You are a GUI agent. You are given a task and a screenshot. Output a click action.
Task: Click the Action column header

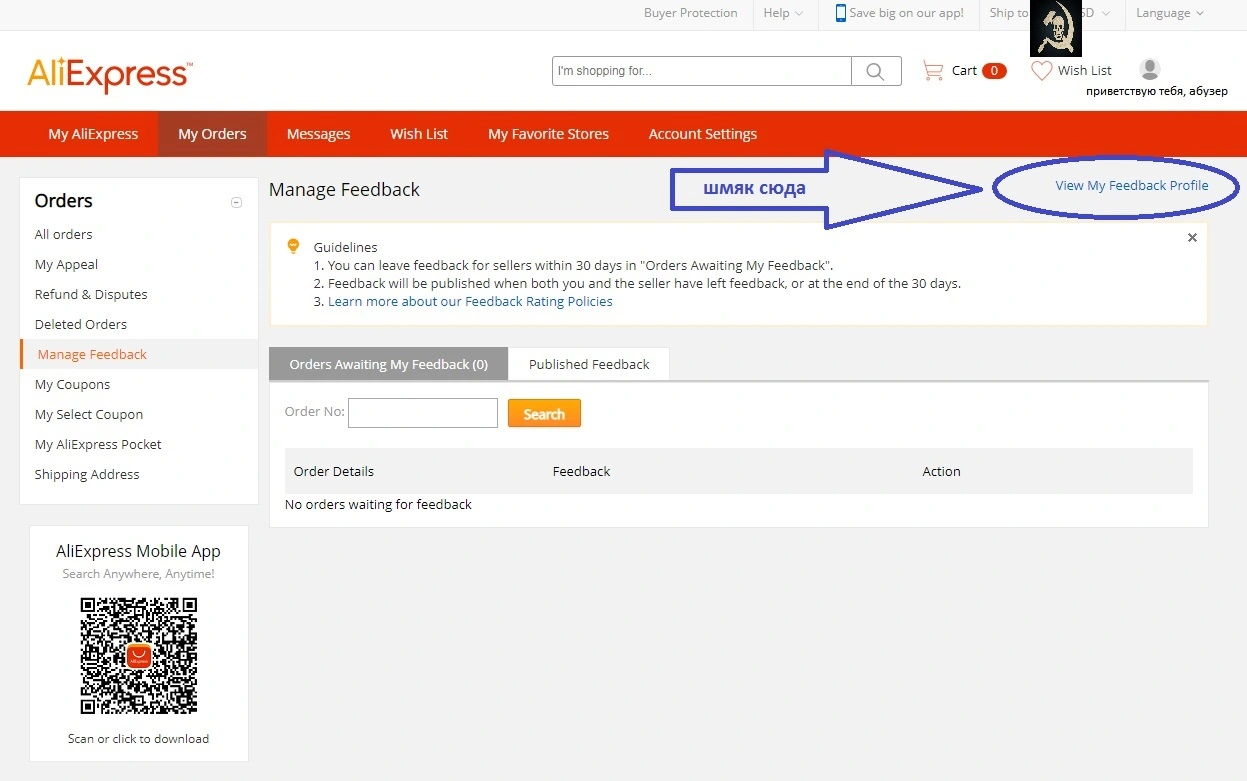pyautogui.click(x=941, y=471)
